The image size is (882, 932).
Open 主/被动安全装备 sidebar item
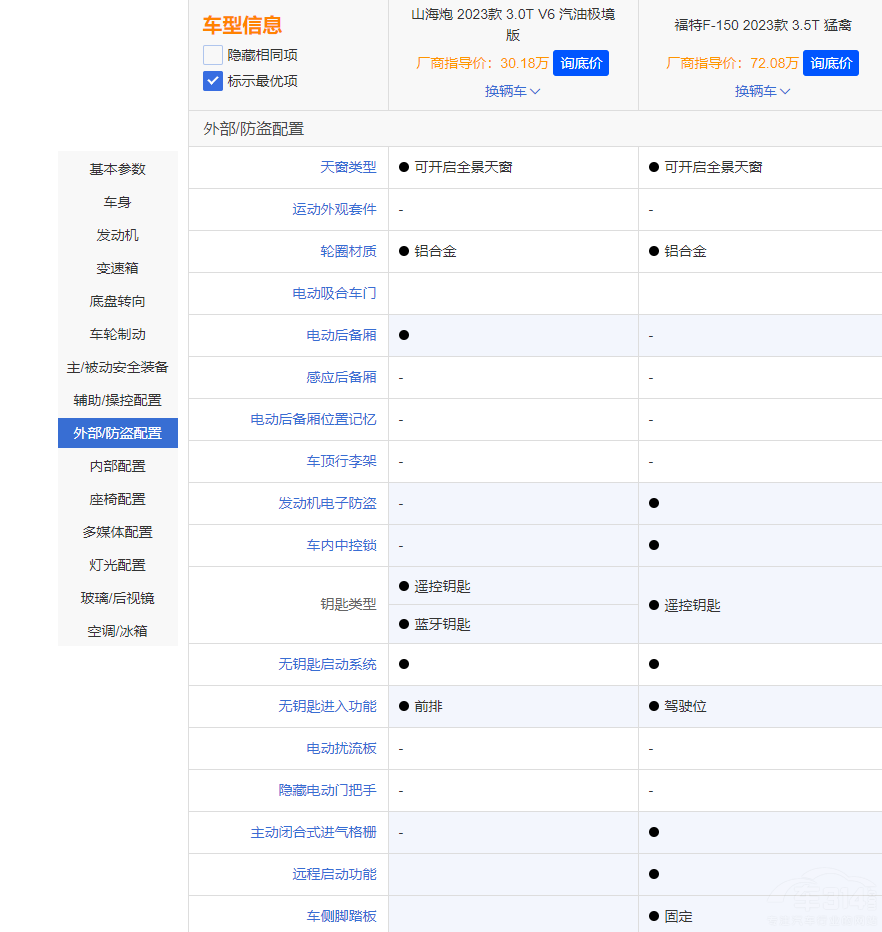pyautogui.click(x=117, y=367)
